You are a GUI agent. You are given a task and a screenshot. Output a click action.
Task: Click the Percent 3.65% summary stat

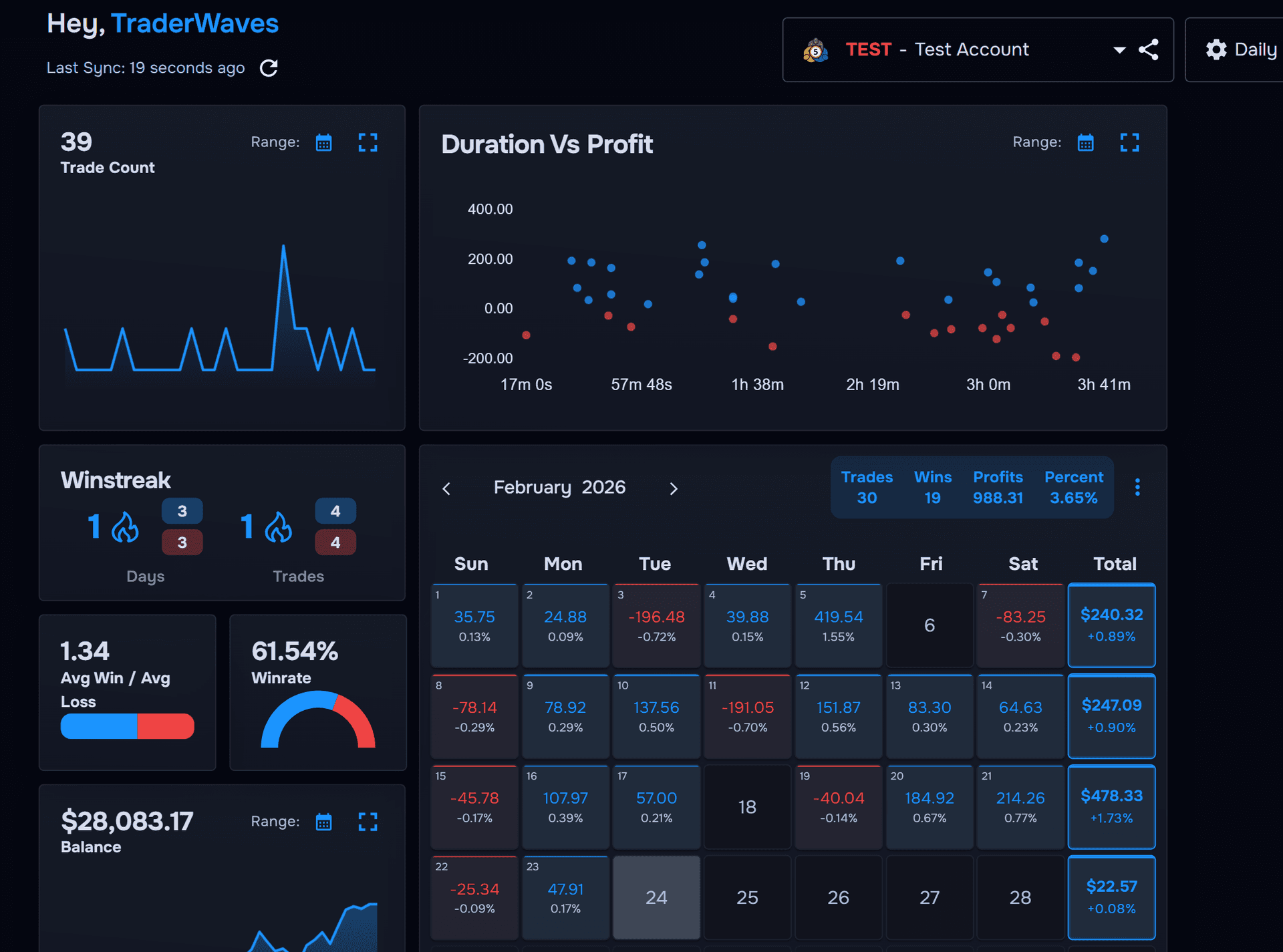pyautogui.click(x=1074, y=487)
